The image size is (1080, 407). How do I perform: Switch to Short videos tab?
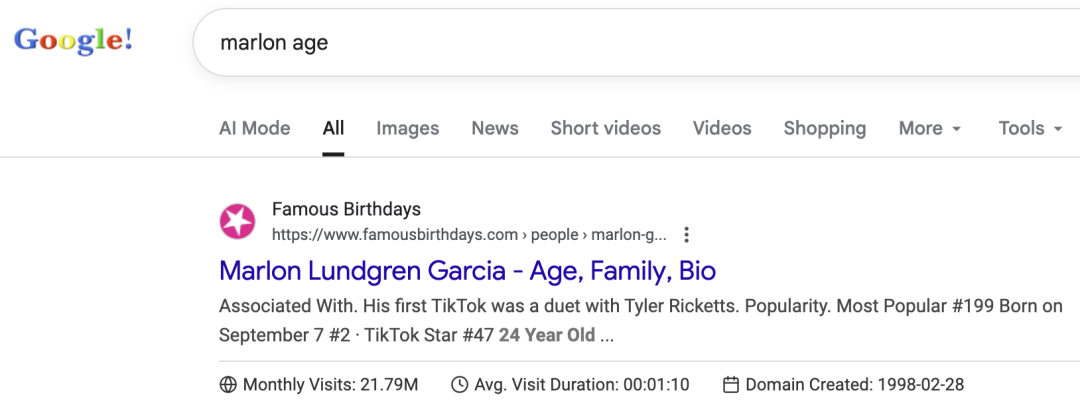606,128
